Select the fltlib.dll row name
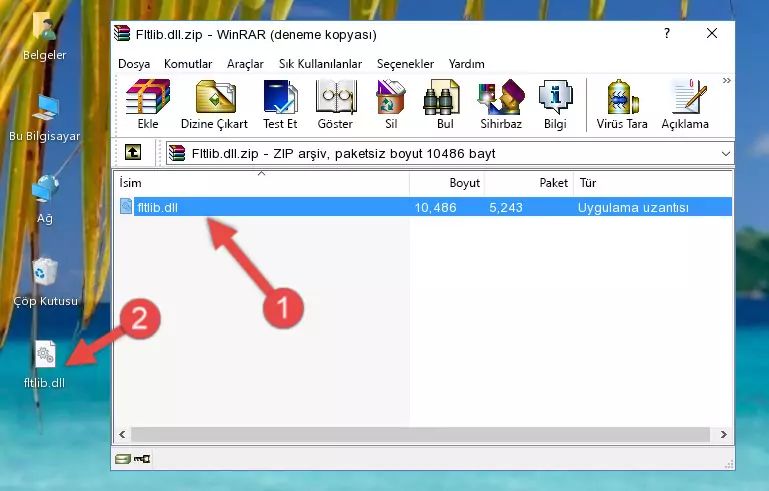This screenshot has height=491, width=769. (157, 207)
